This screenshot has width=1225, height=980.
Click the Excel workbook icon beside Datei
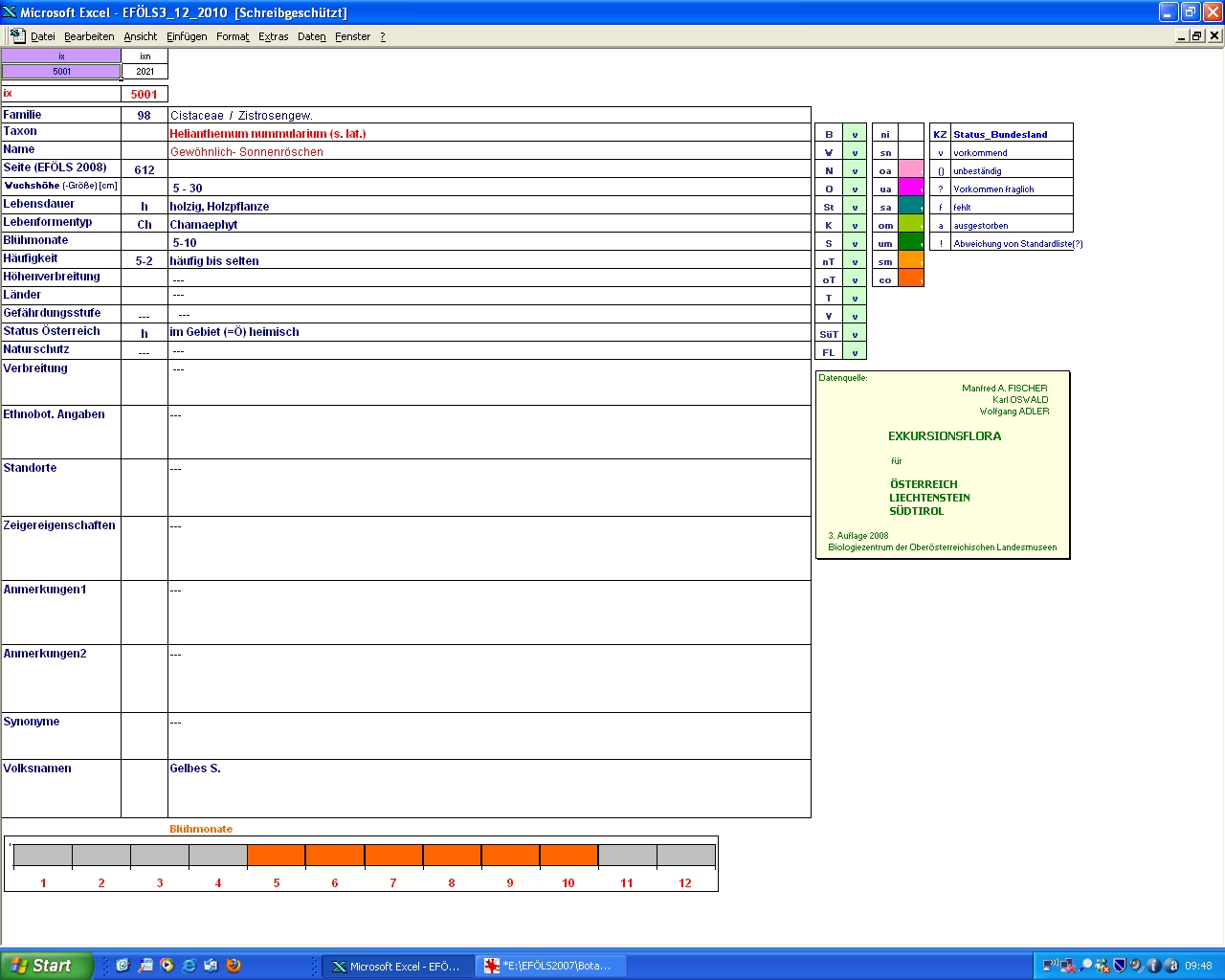[x=17, y=35]
